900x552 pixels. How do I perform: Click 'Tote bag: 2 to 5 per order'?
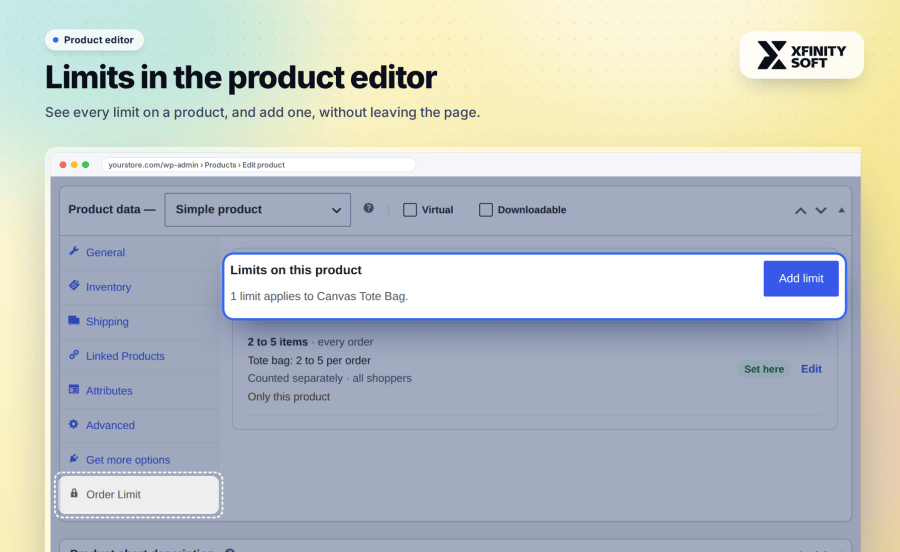tap(309, 360)
